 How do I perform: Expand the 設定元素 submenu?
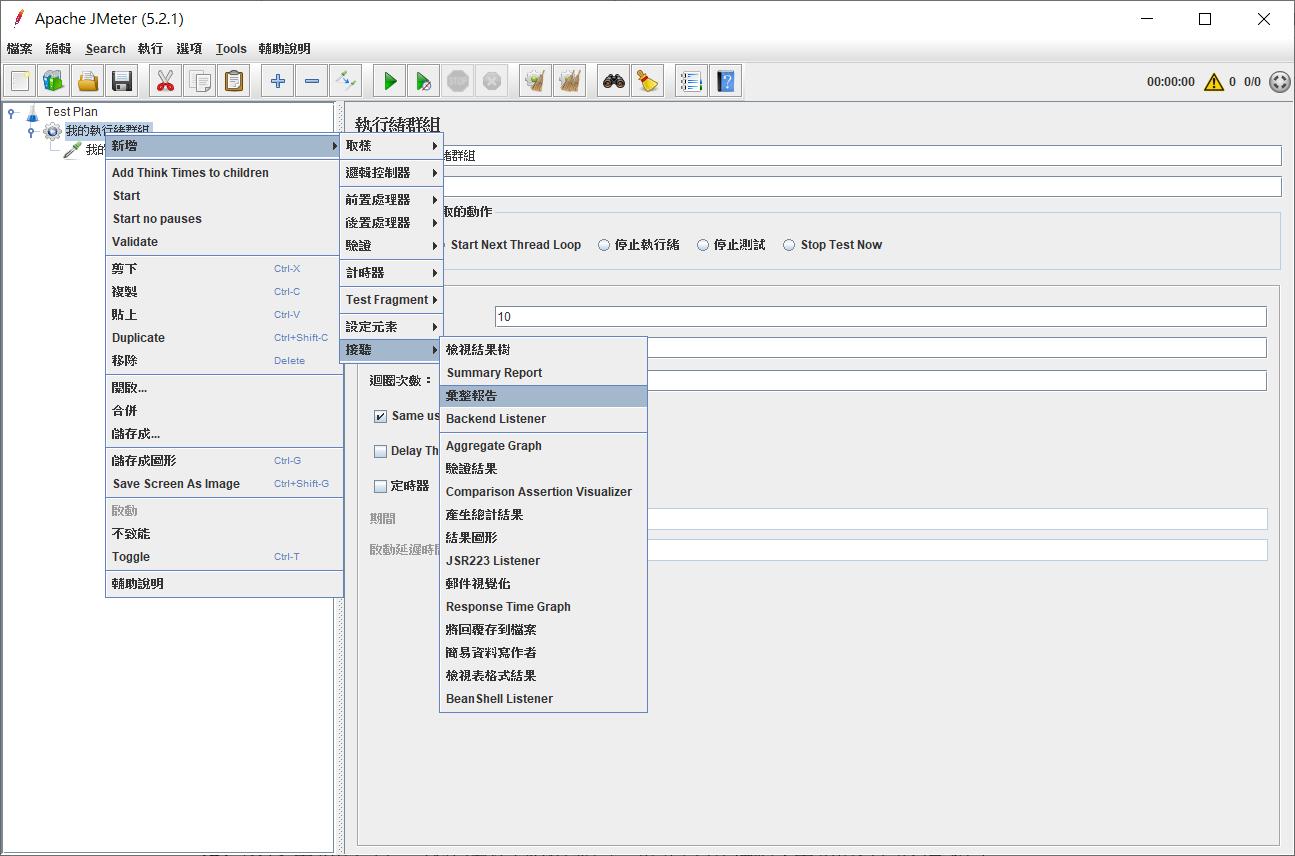coord(391,327)
